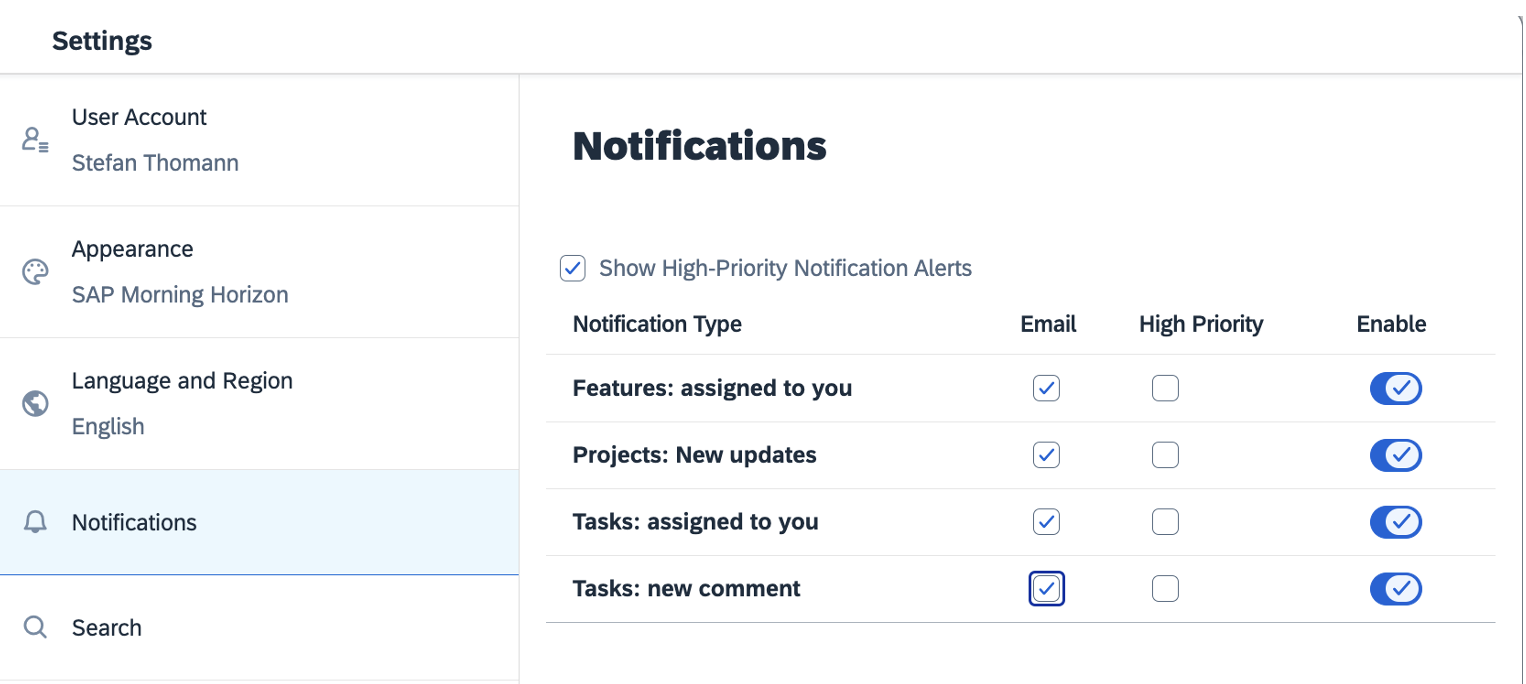Click the User Account person icon
Screen dimensions: 1526x684
tap(36, 140)
